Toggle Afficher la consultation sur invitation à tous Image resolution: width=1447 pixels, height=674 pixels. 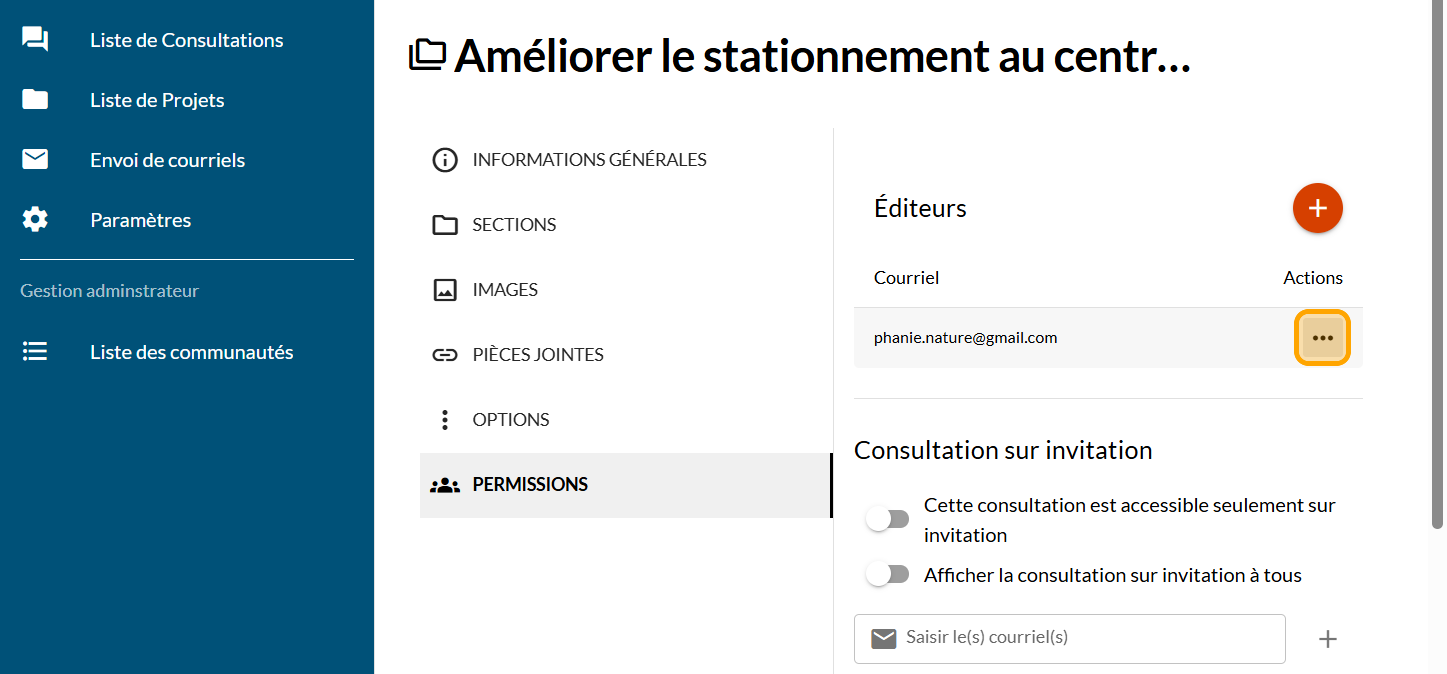tap(888, 575)
